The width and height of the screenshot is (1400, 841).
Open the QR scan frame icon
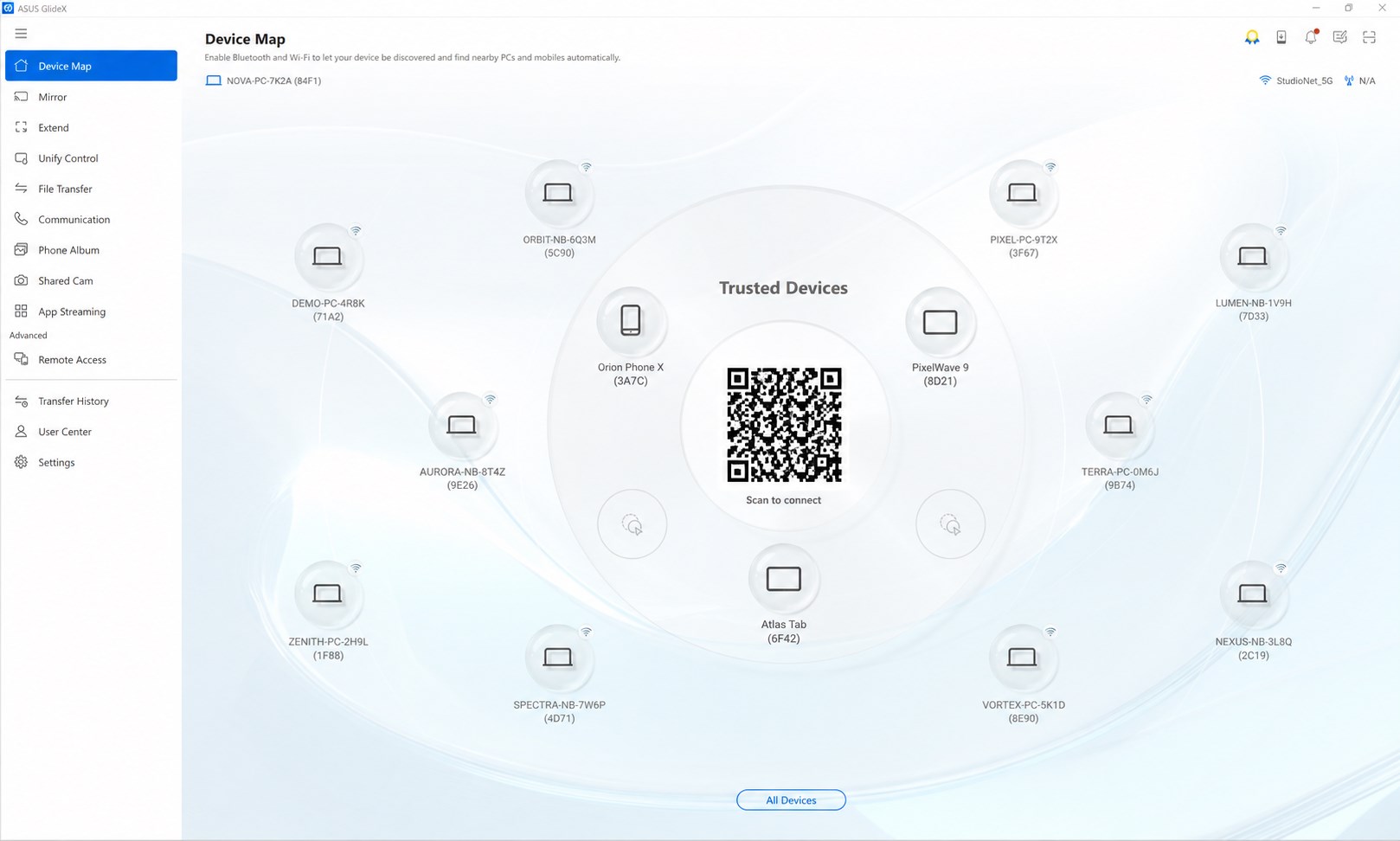tap(1369, 37)
